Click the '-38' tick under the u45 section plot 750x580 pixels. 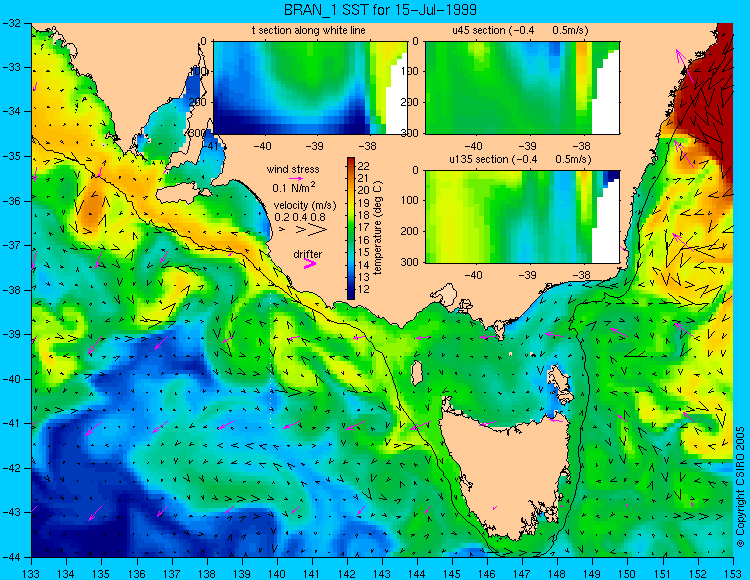coord(582,146)
